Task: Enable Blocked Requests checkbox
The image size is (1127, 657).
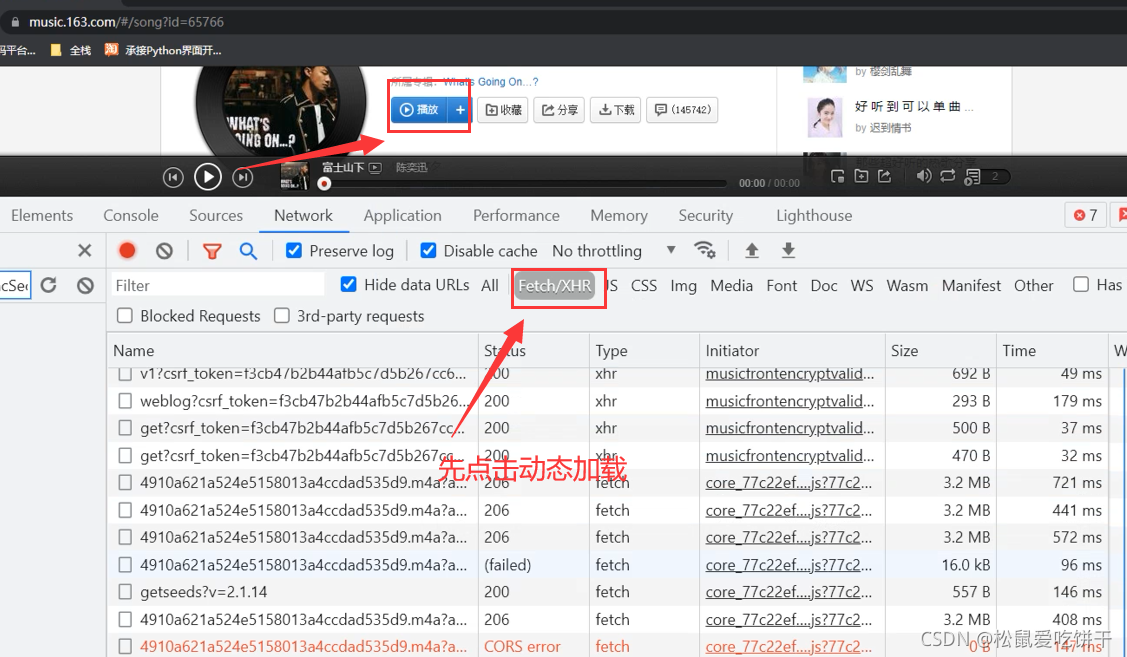Action: [x=125, y=316]
